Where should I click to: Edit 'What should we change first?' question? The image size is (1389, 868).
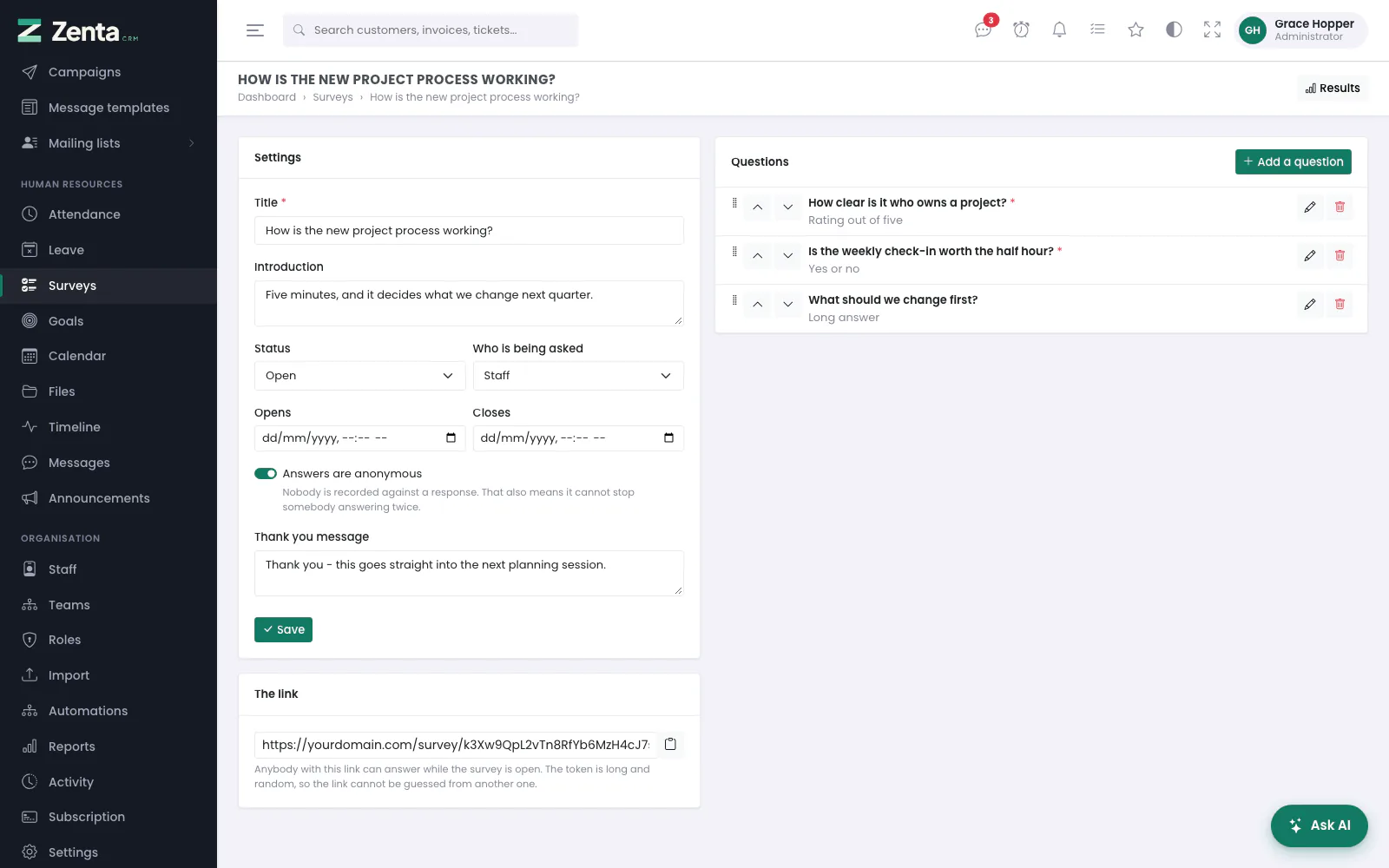[x=1310, y=304]
